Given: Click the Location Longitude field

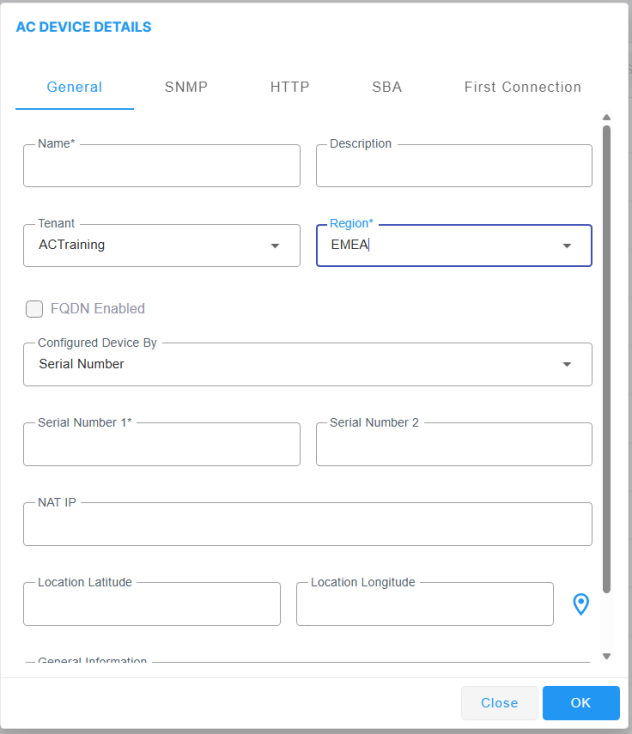Looking at the screenshot, I should pos(424,605).
